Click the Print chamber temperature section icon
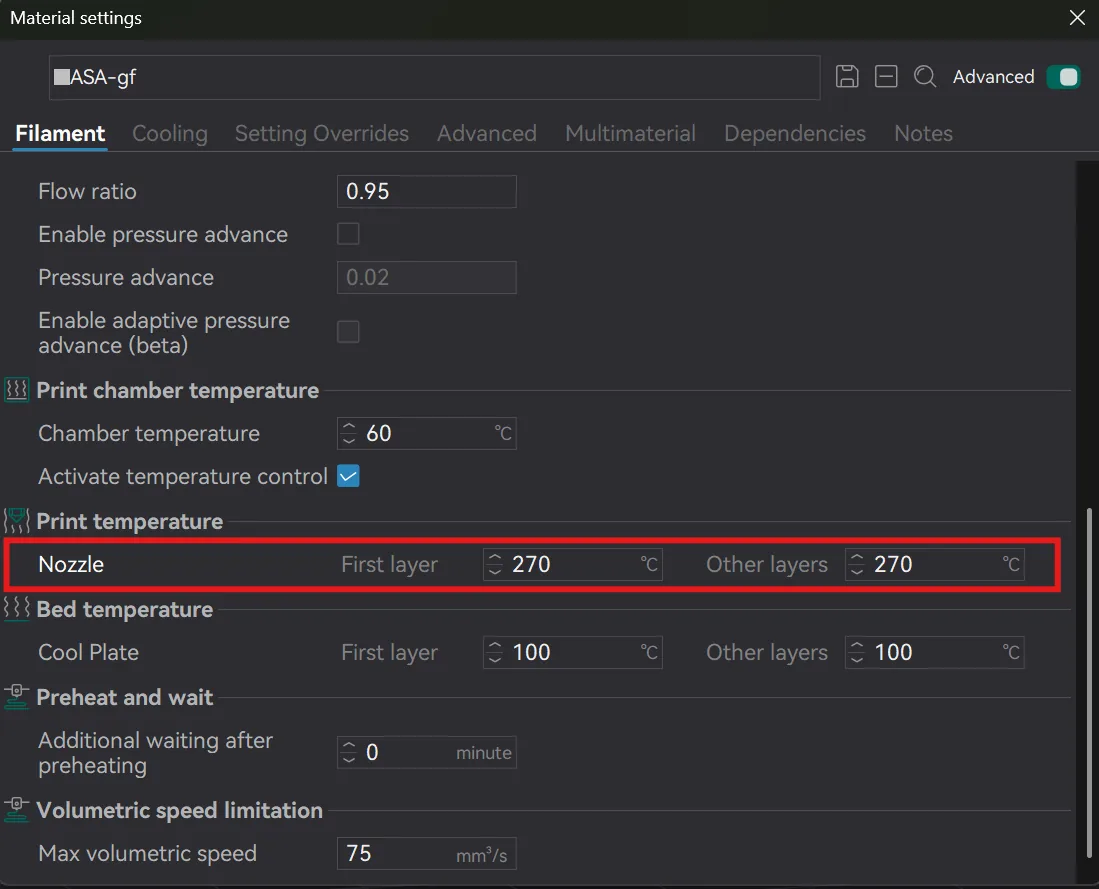 pyautogui.click(x=17, y=389)
